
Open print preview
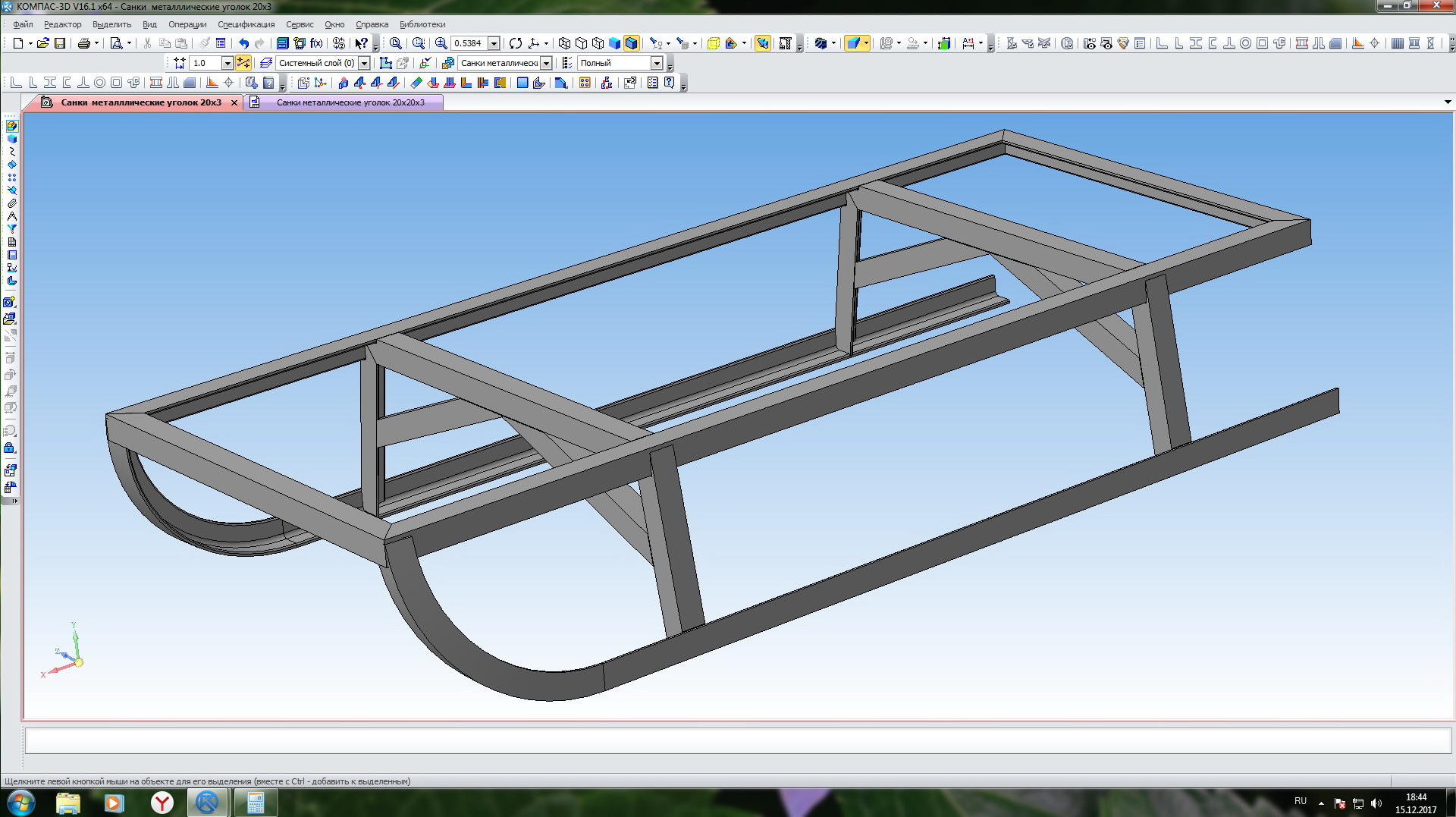[116, 43]
